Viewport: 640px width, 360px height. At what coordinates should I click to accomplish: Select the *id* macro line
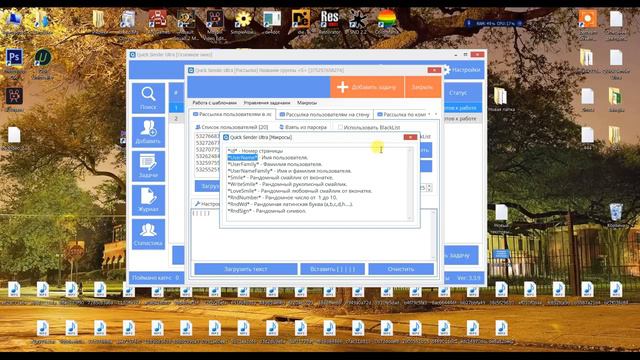click(x=255, y=151)
